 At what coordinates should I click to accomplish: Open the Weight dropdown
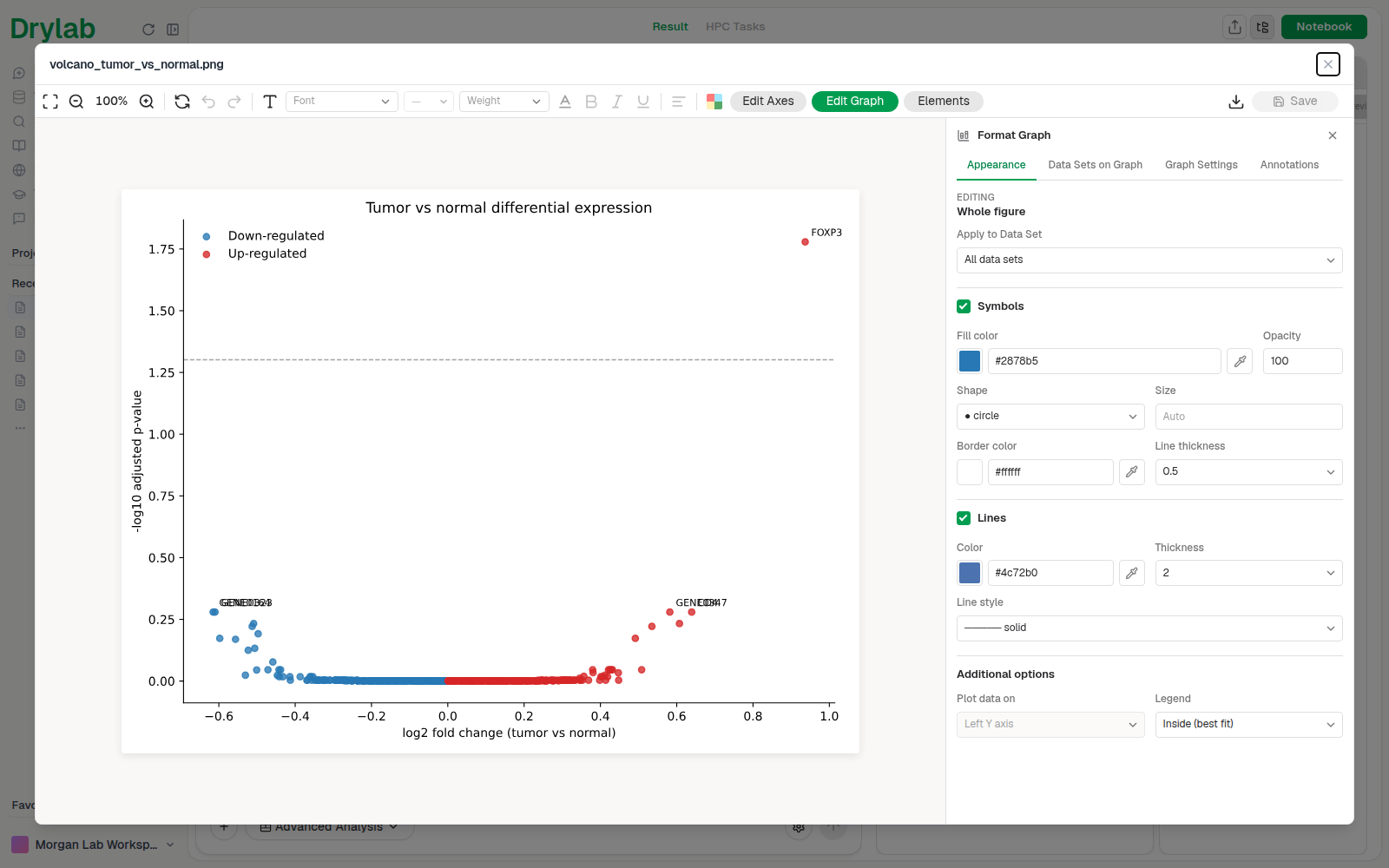504,102
